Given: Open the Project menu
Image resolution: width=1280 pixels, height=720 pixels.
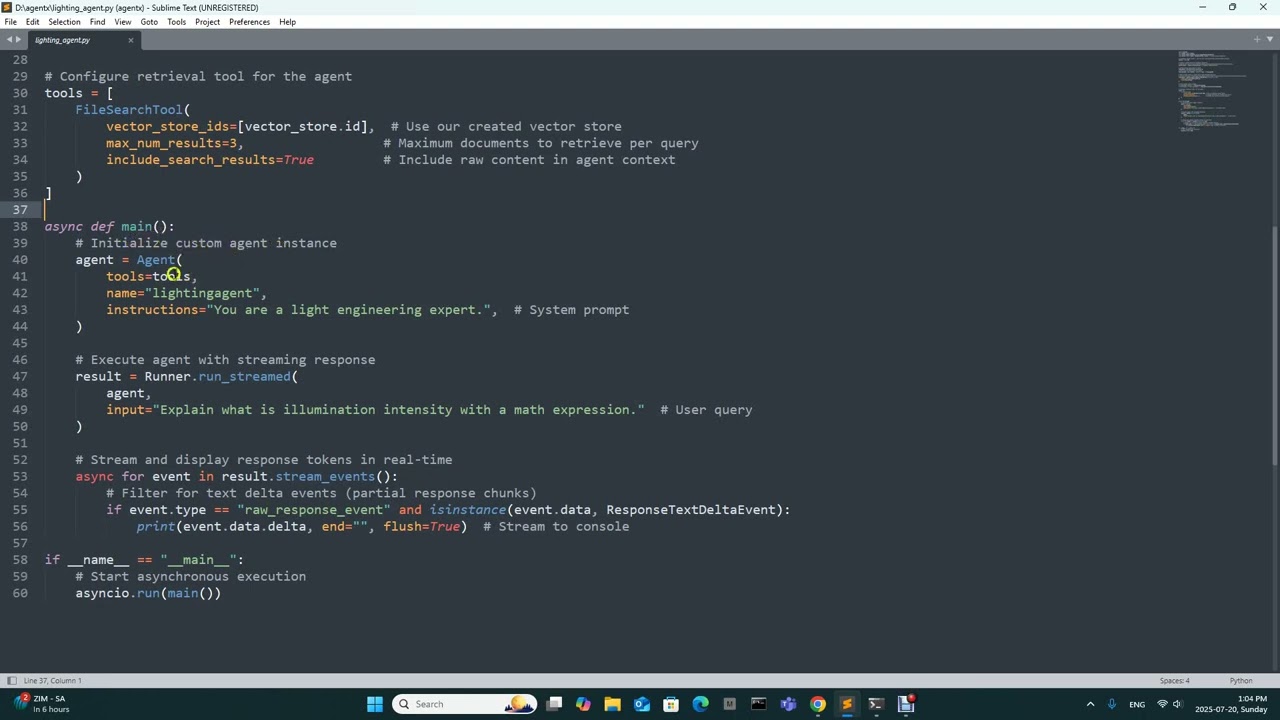Looking at the screenshot, I should (x=208, y=22).
